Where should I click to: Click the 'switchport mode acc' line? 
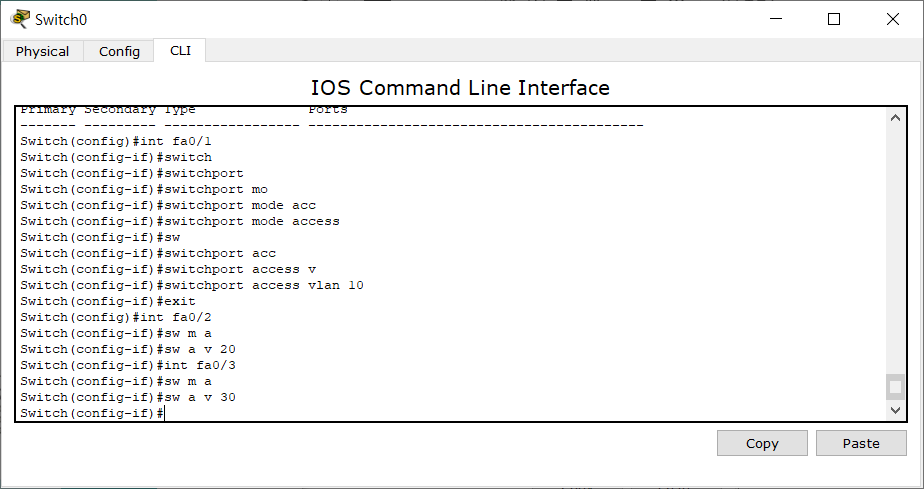tap(168, 206)
